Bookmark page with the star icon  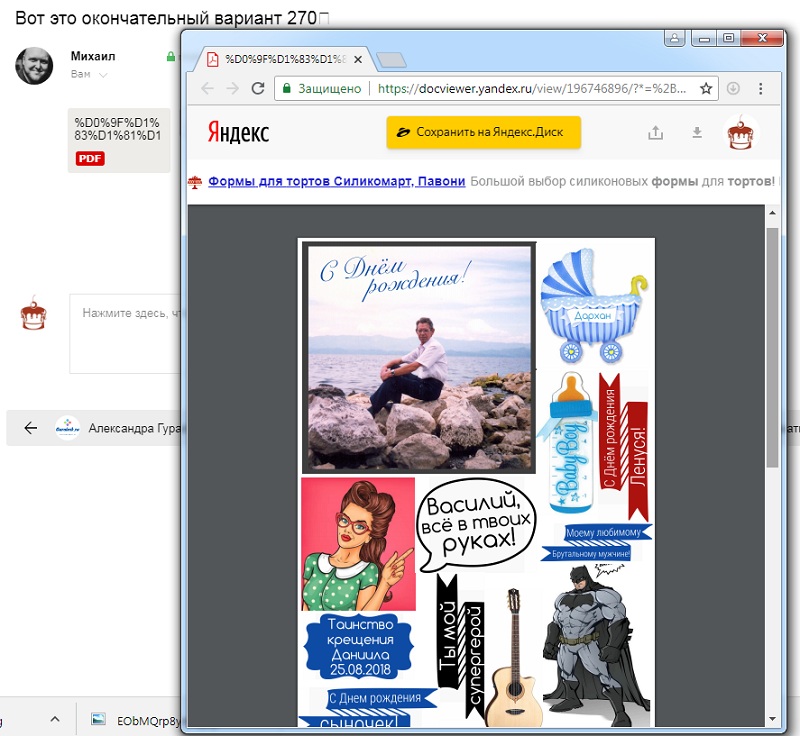point(706,89)
